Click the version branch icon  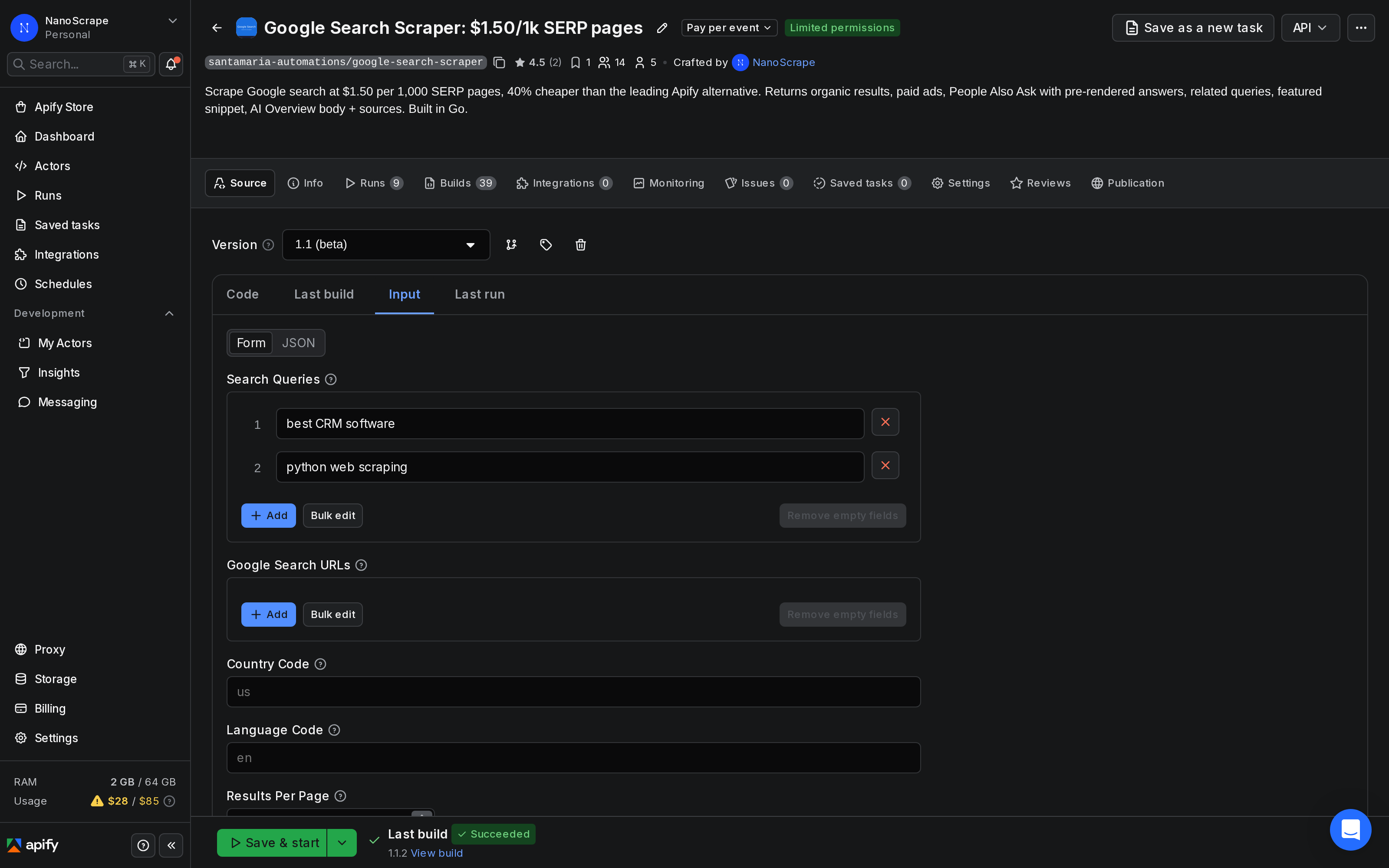[x=511, y=244]
